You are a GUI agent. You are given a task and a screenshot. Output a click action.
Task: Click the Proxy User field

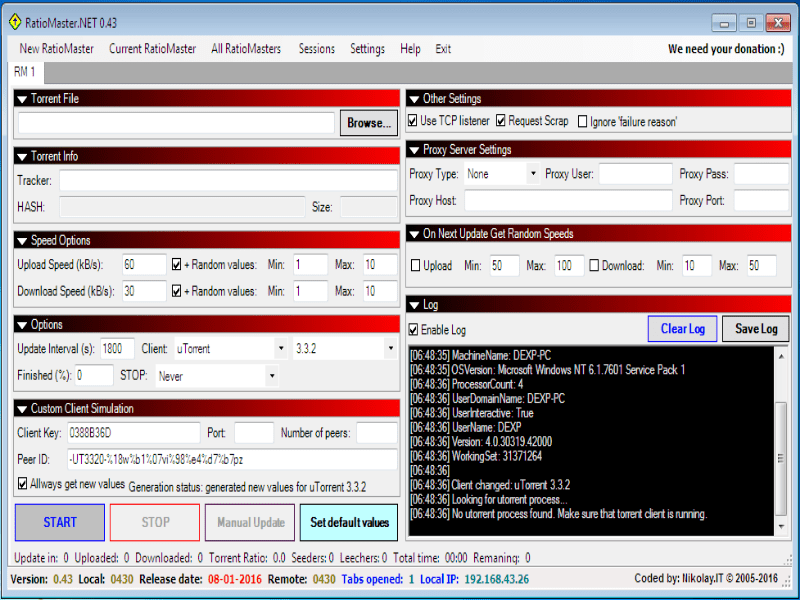[x=635, y=174]
